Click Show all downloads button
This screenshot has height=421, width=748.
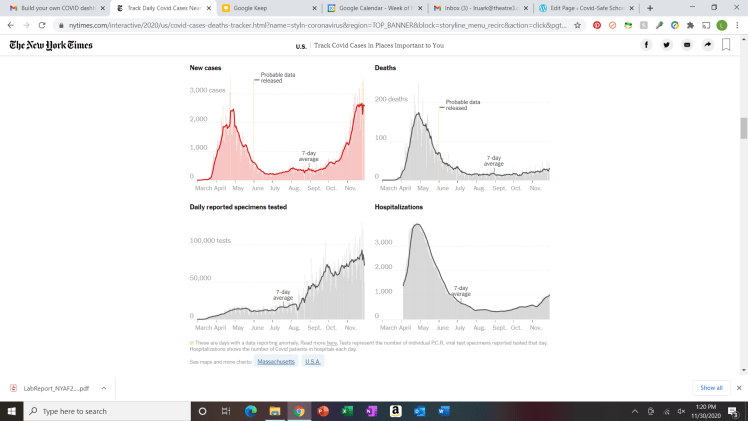pos(711,388)
